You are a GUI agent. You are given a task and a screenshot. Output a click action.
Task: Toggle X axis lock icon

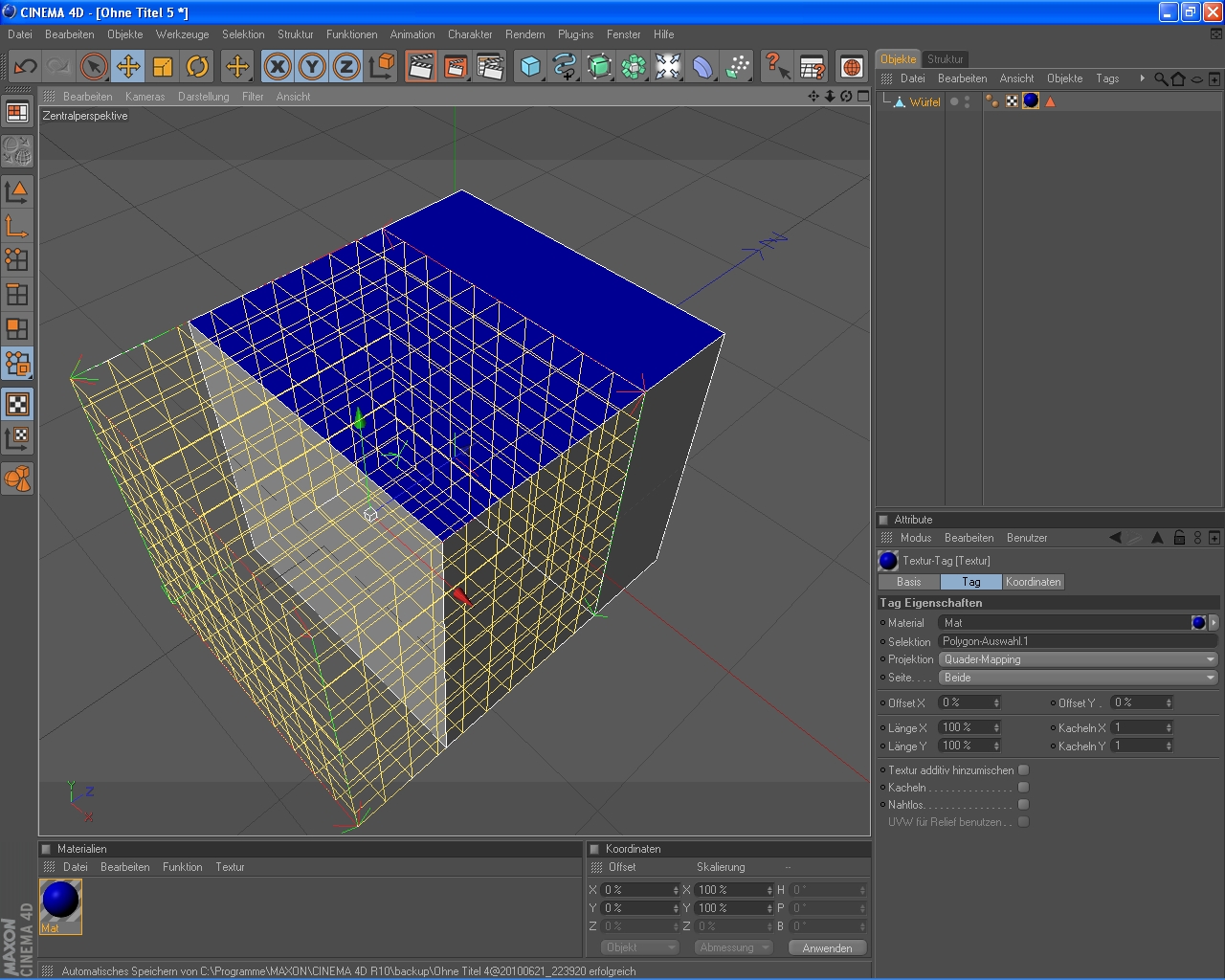coord(278,66)
